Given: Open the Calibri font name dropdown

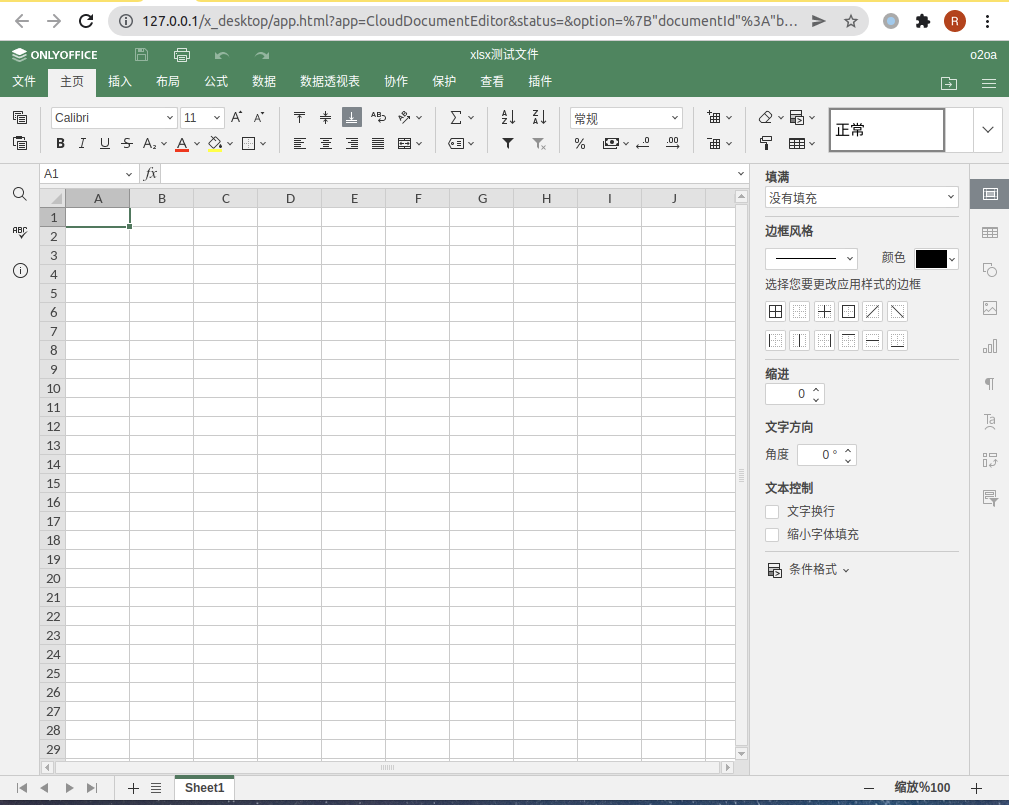Looking at the screenshot, I should click(114, 118).
